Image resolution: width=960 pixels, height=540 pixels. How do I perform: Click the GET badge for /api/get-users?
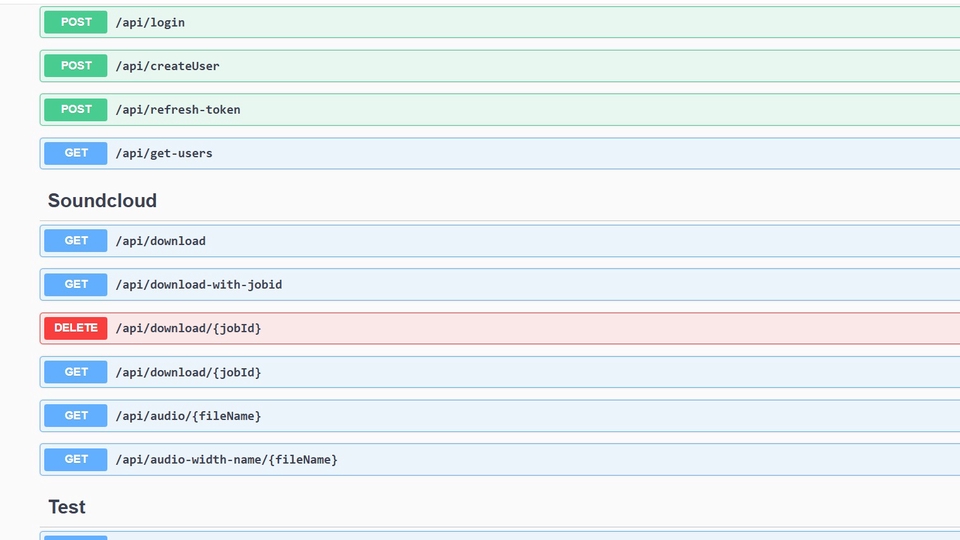(x=75, y=153)
